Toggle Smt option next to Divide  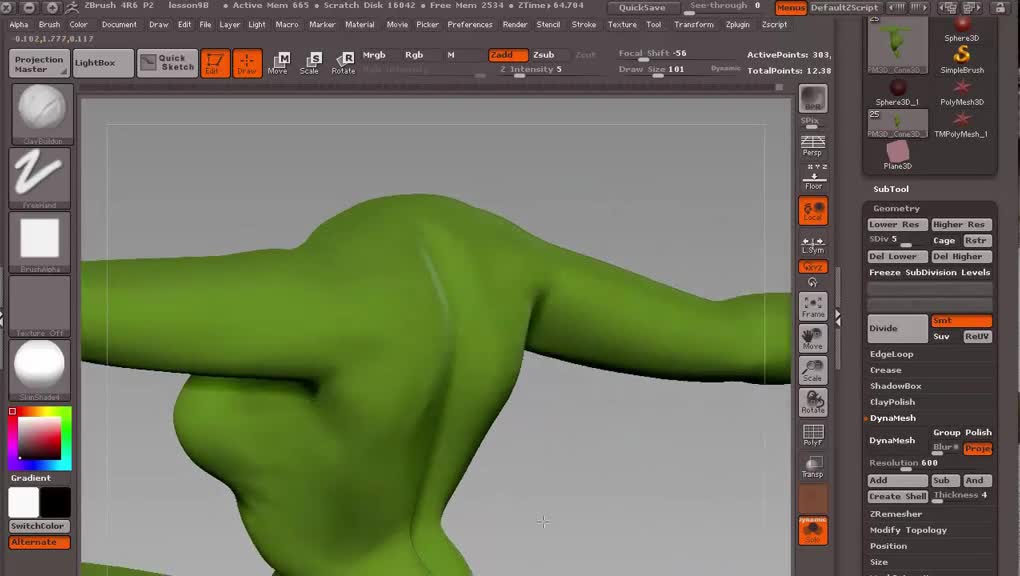click(x=961, y=321)
